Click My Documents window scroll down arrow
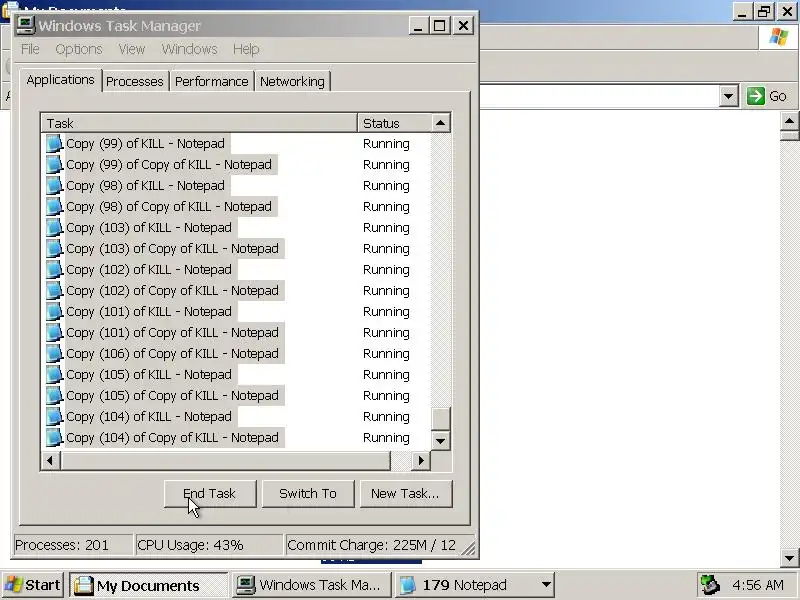The height and width of the screenshot is (600, 800). click(789, 558)
